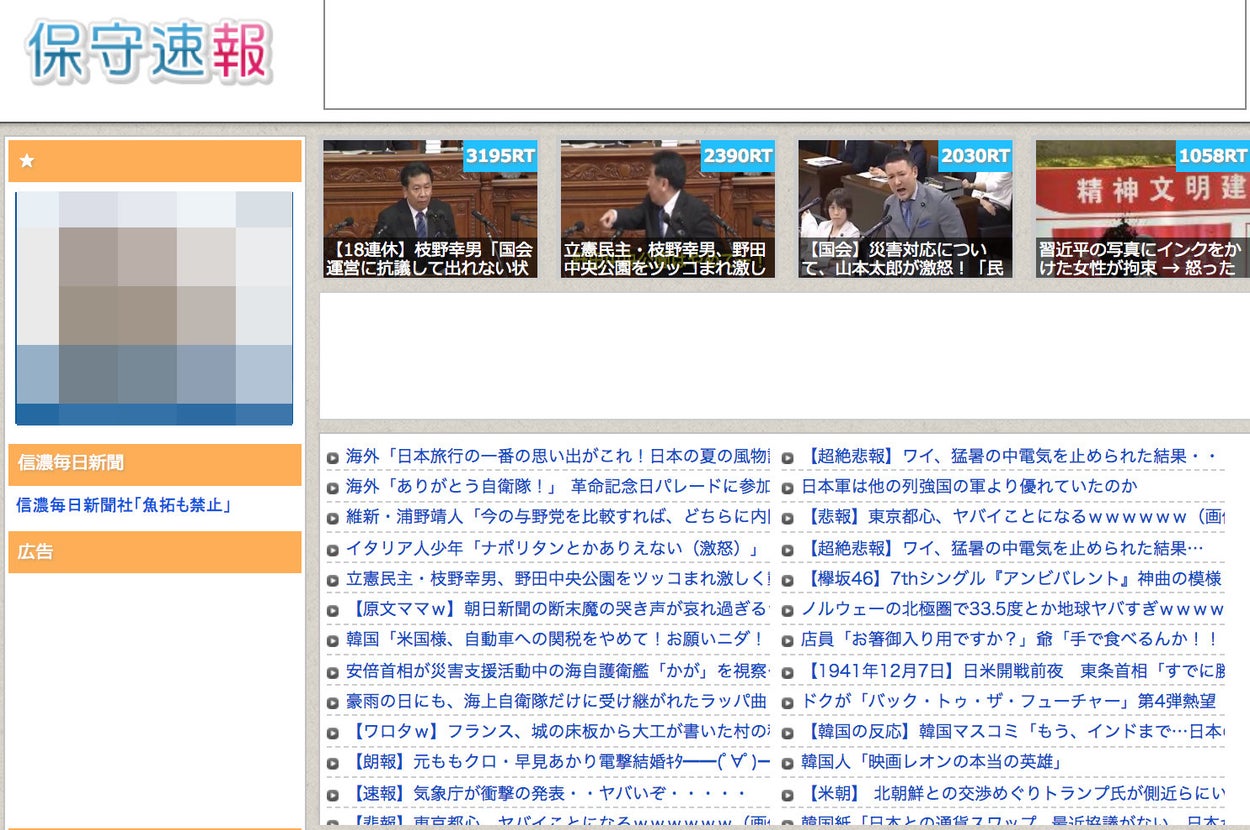Open the ノルウェーの北極圏で33.5度 headline
The height and width of the screenshot is (830, 1250).
1012,609
